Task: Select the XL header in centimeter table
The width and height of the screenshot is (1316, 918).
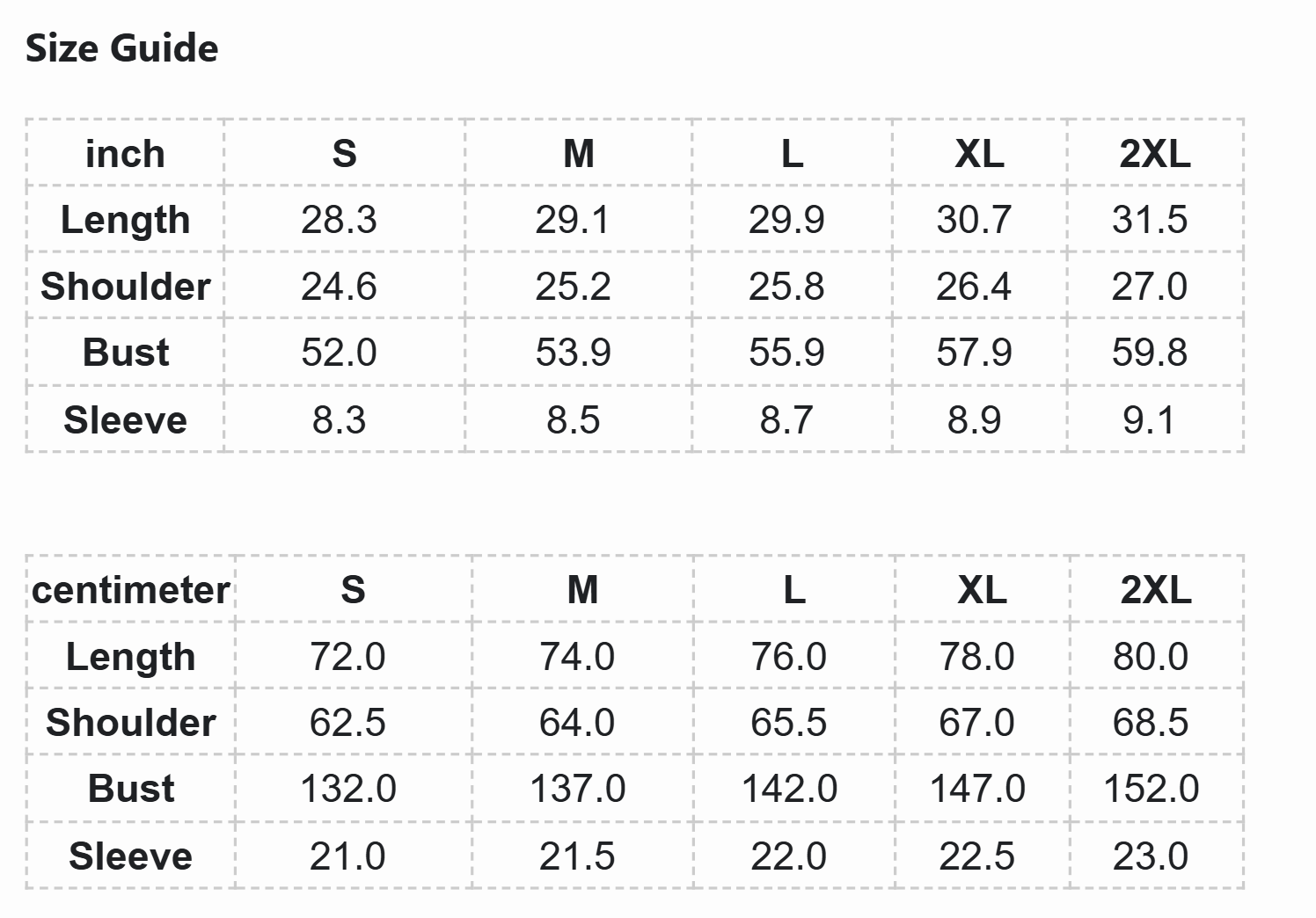Action: [982, 590]
